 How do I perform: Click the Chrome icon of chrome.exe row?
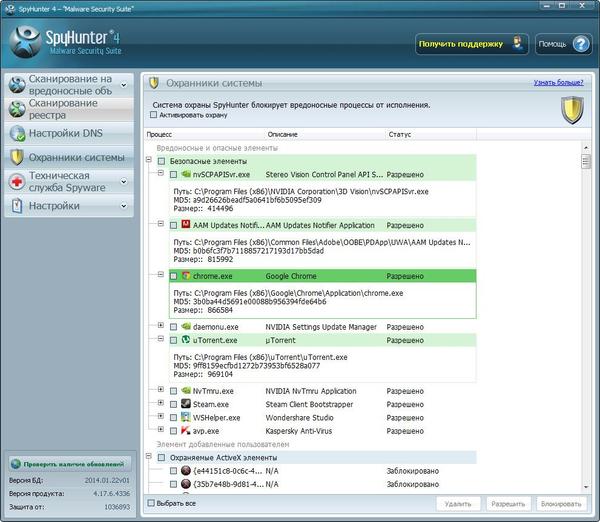[x=186, y=276]
